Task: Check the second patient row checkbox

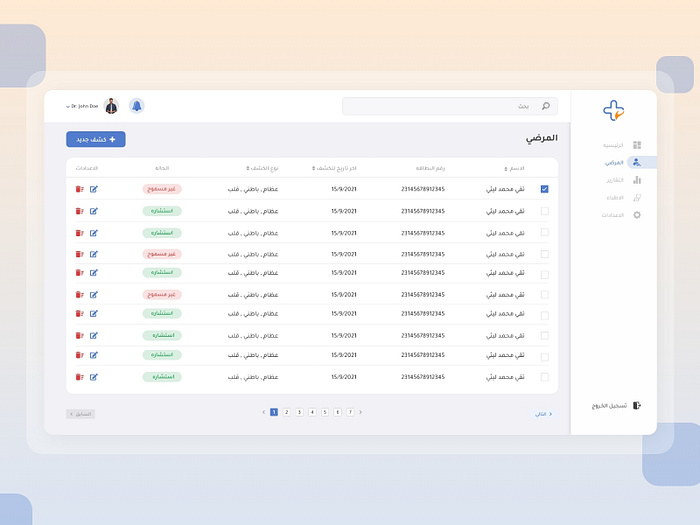Action: [x=545, y=211]
